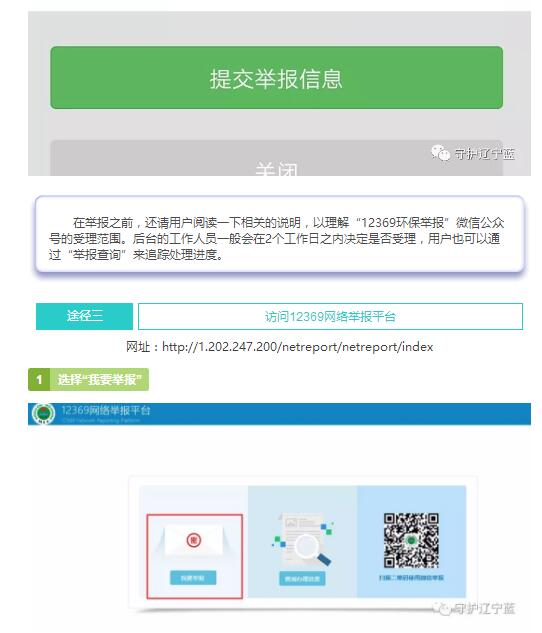Click the WeChat logo in the top watermark

440,153
